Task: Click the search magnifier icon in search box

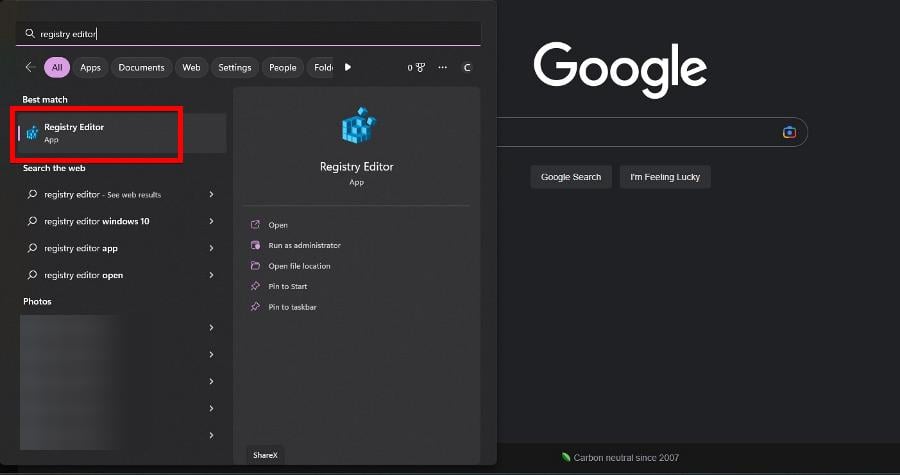Action: [30, 34]
